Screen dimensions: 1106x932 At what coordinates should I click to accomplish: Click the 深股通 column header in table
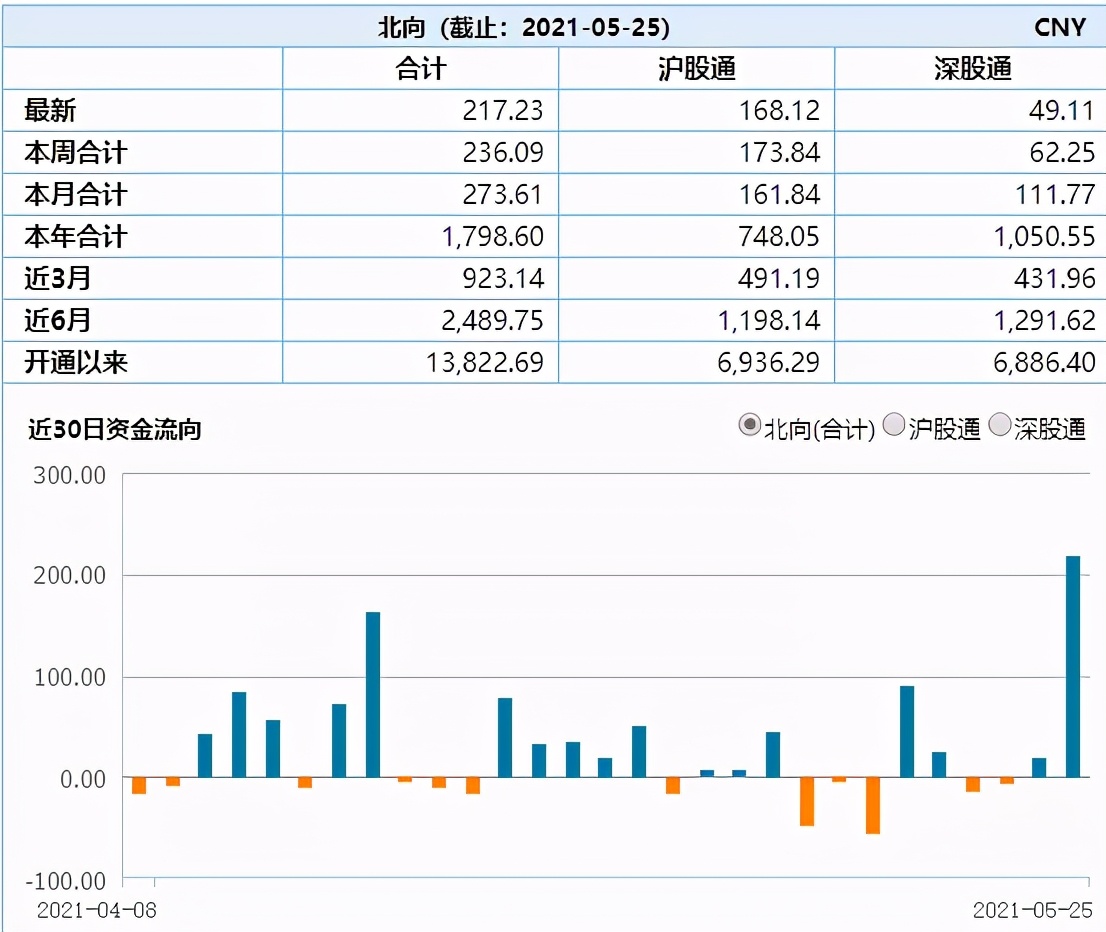[971, 68]
